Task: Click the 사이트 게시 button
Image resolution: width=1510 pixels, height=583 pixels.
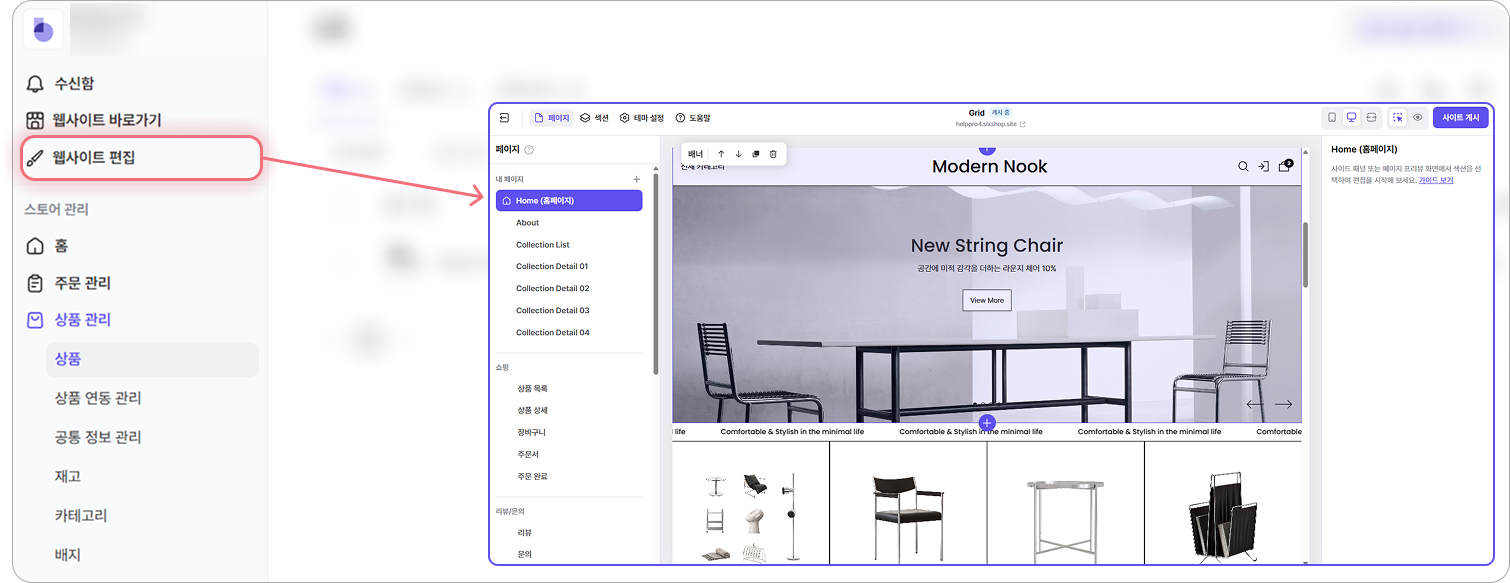Action: 1460,118
